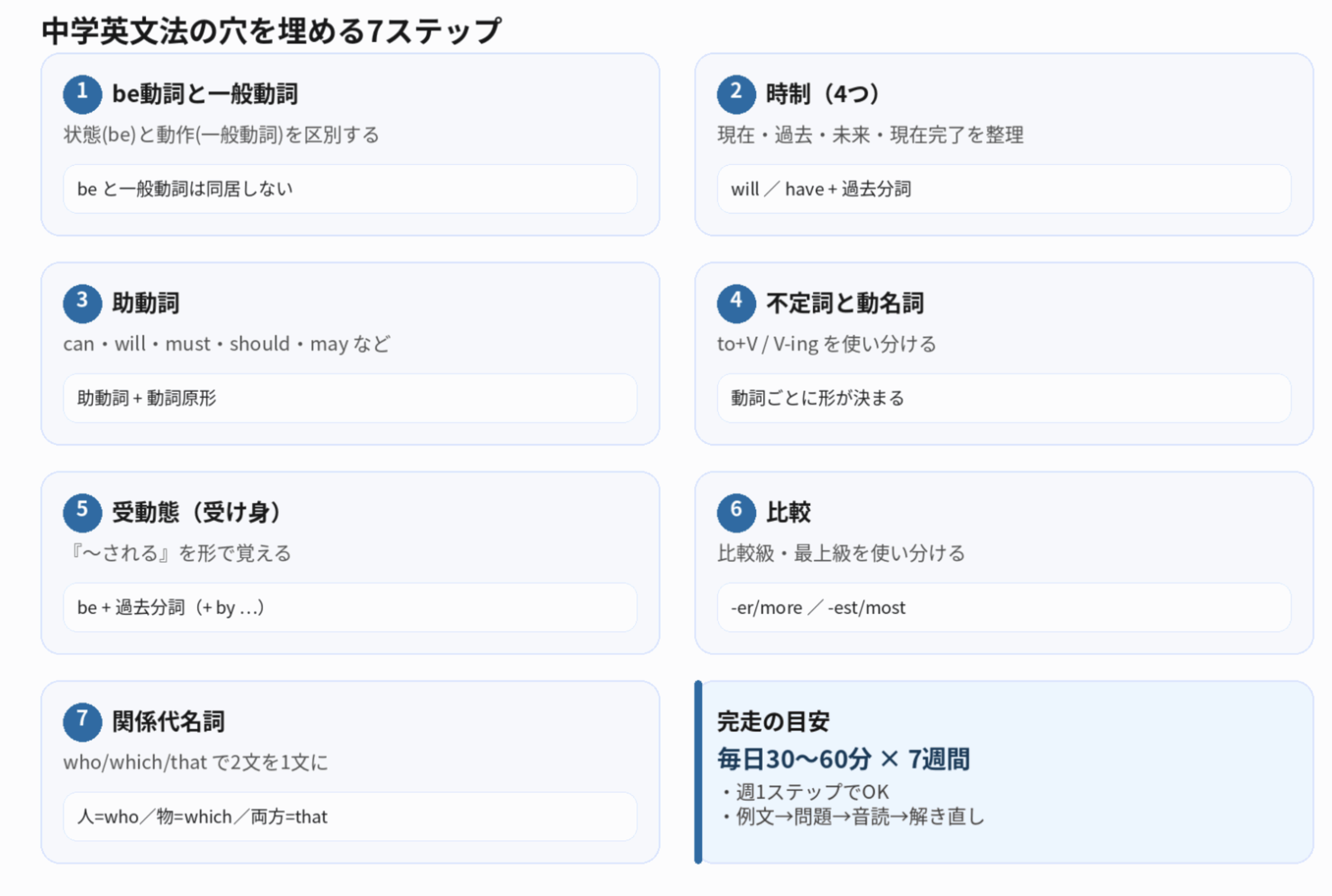Image resolution: width=1332 pixels, height=896 pixels.
Task: Click the step 7 number badge
Action: click(82, 721)
